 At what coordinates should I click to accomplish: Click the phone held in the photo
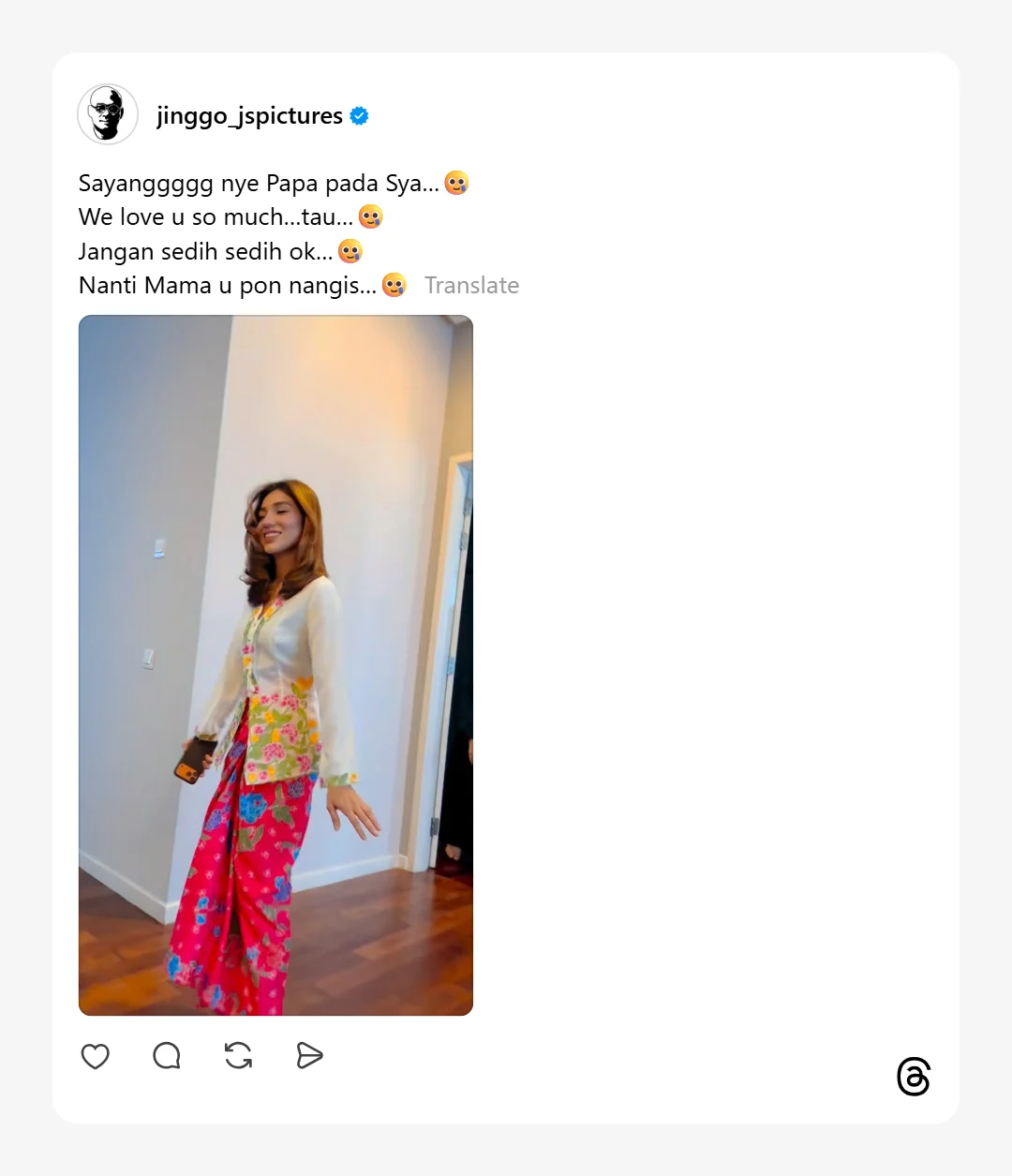pyautogui.click(x=193, y=760)
